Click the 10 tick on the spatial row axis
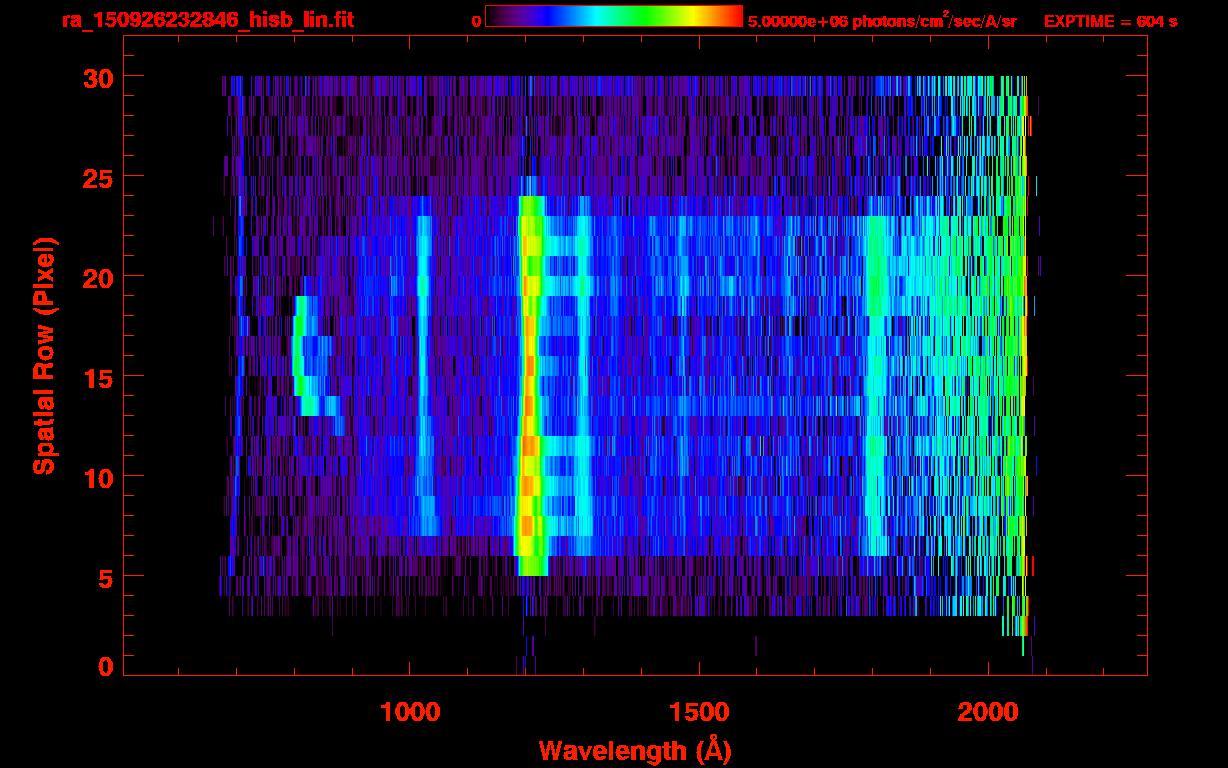 (x=99, y=477)
